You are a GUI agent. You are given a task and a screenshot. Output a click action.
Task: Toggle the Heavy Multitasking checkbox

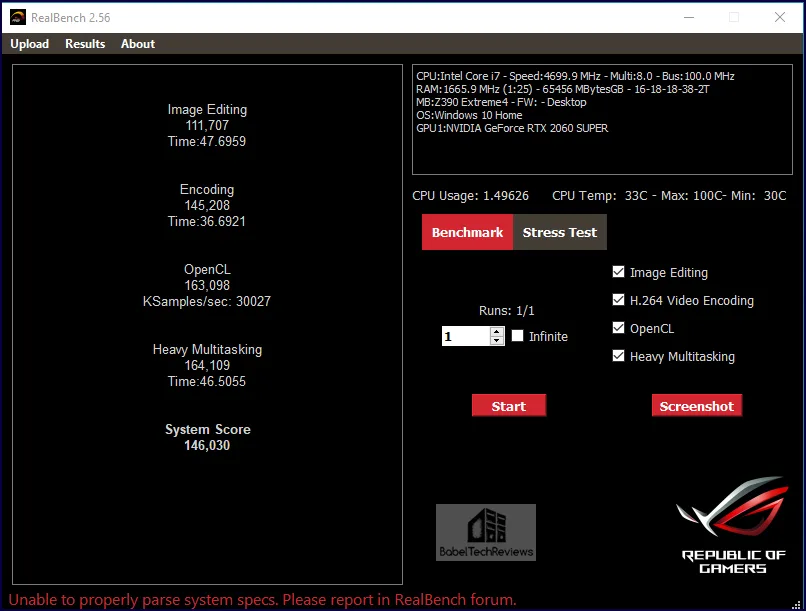coord(618,356)
